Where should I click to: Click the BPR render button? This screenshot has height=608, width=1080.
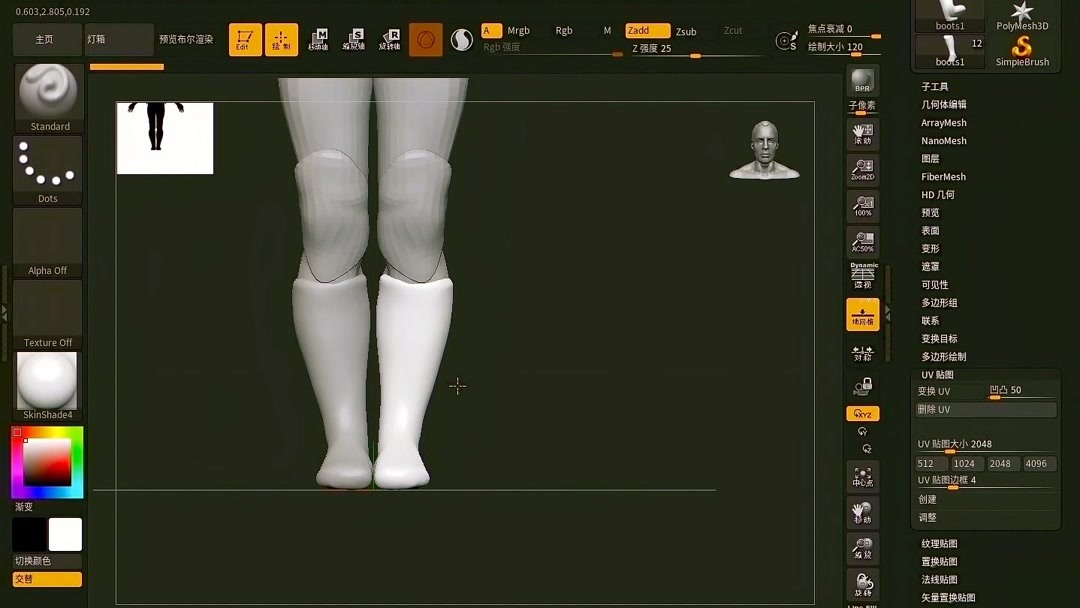coord(862,80)
